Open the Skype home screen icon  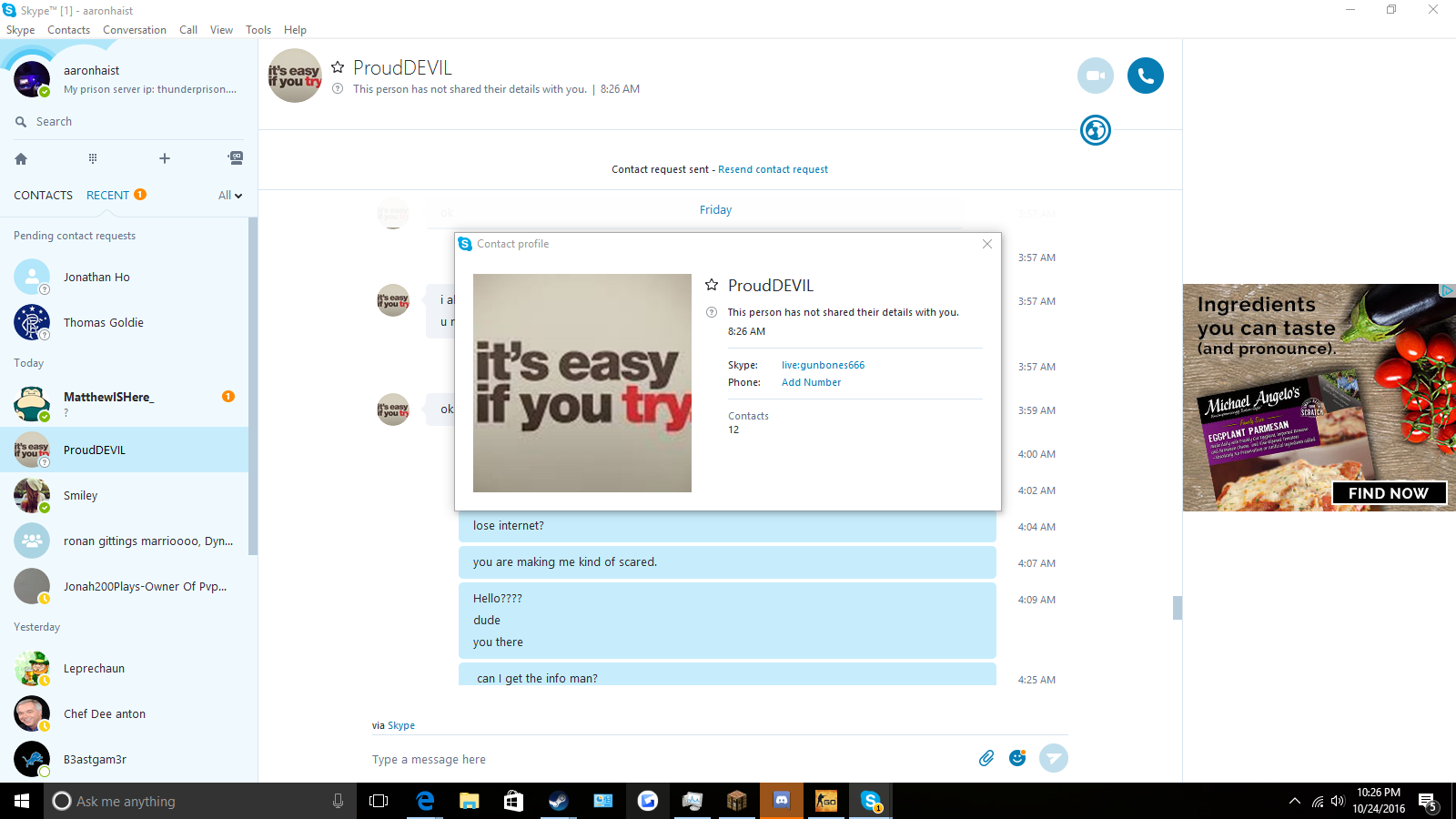click(x=21, y=159)
